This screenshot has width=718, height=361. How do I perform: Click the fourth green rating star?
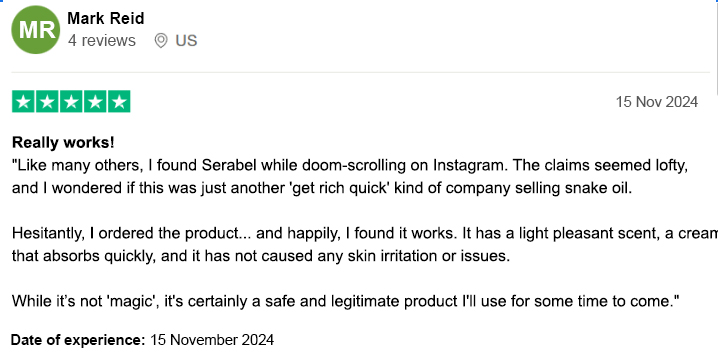[x=95, y=101]
